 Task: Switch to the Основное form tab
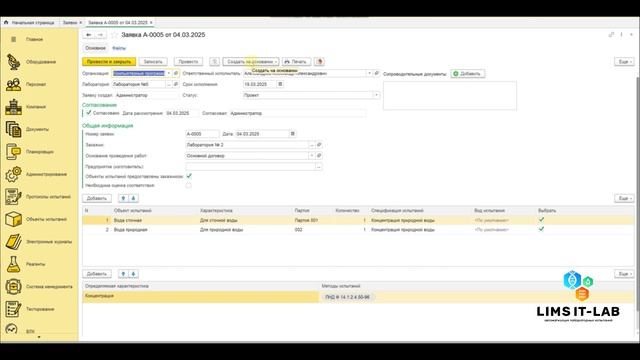[95, 48]
